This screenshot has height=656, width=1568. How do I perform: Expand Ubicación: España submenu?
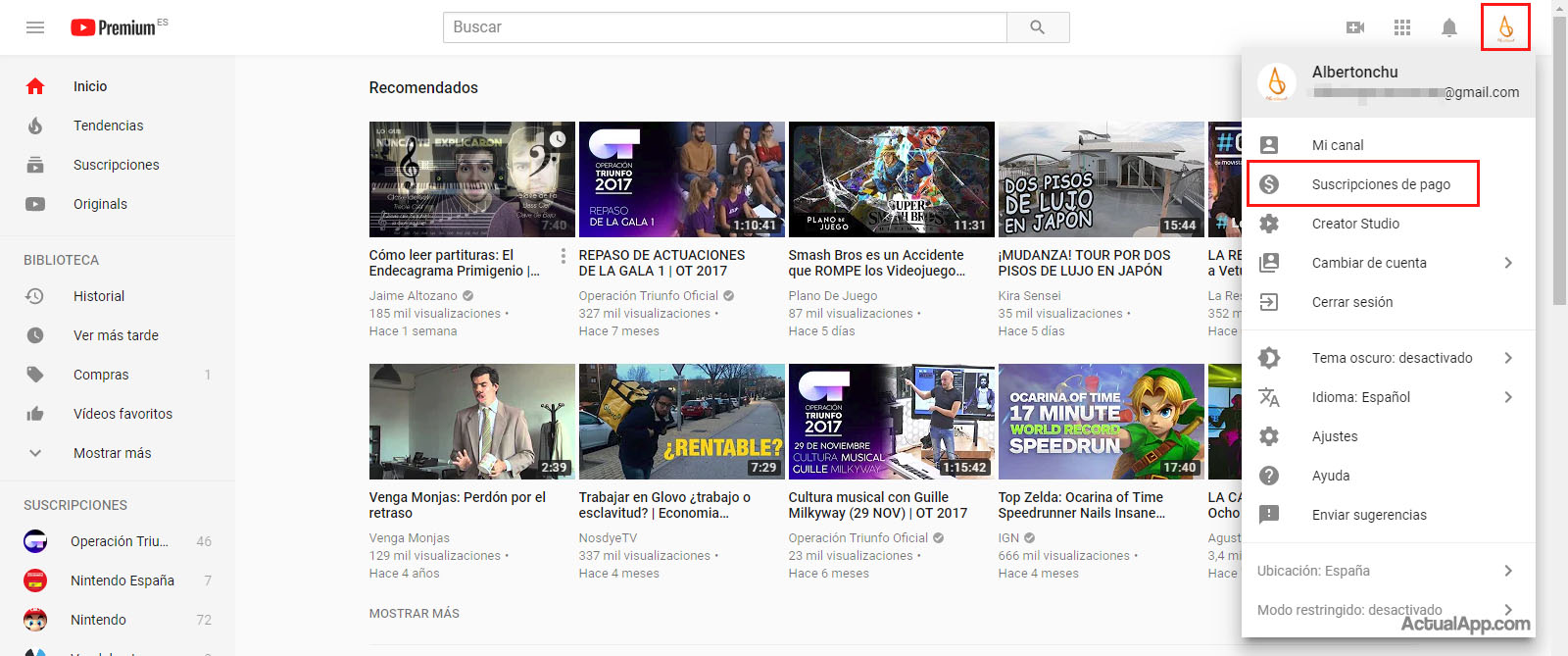coord(1389,571)
